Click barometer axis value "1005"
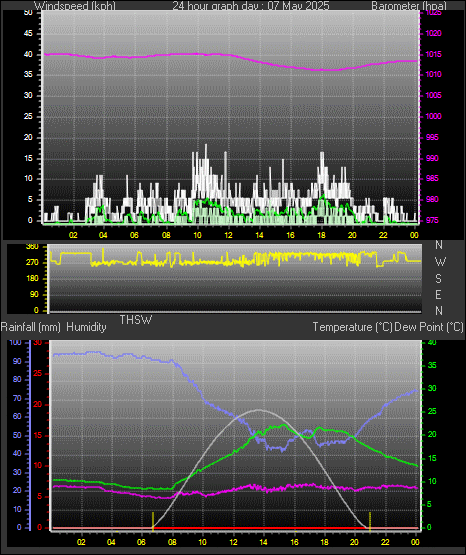The width and height of the screenshot is (466, 555). point(433,96)
